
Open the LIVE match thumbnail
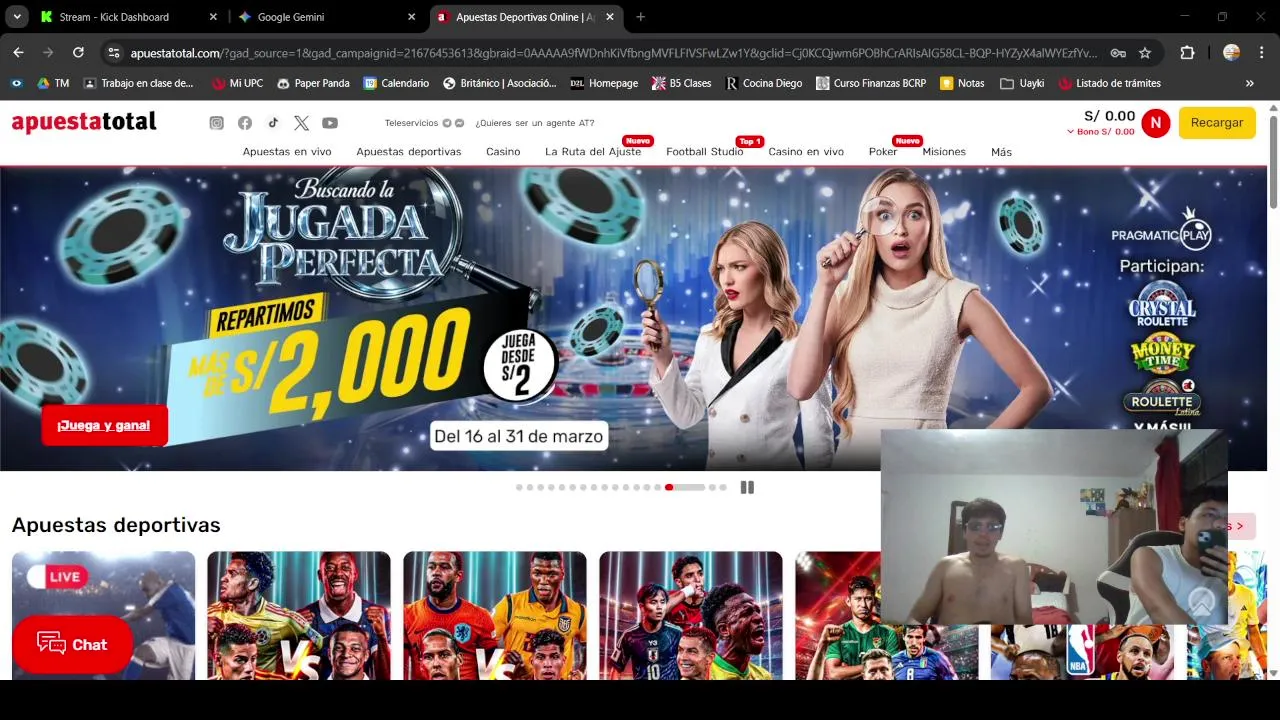pos(104,615)
